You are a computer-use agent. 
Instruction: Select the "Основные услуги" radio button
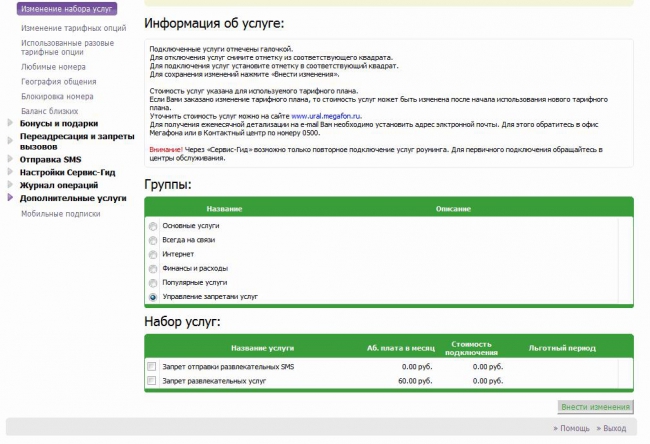(x=153, y=226)
